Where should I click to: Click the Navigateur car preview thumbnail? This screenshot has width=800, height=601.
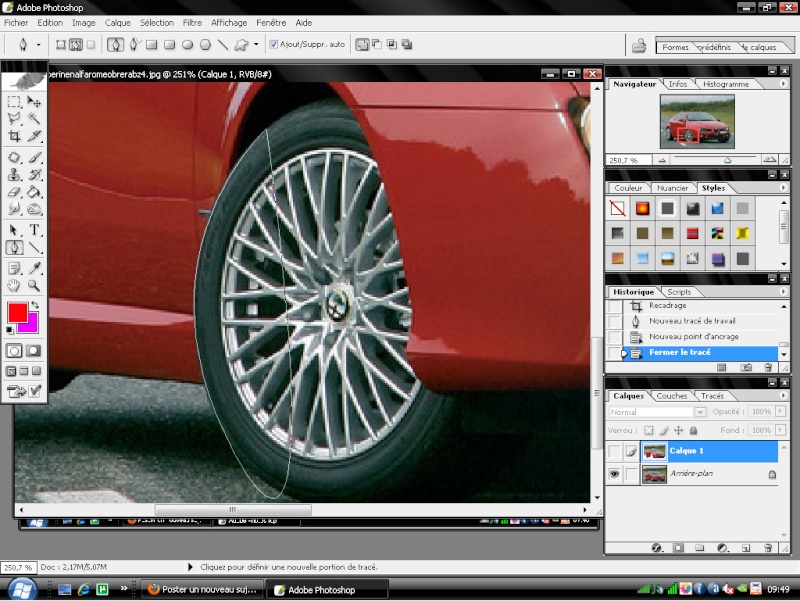coord(697,121)
